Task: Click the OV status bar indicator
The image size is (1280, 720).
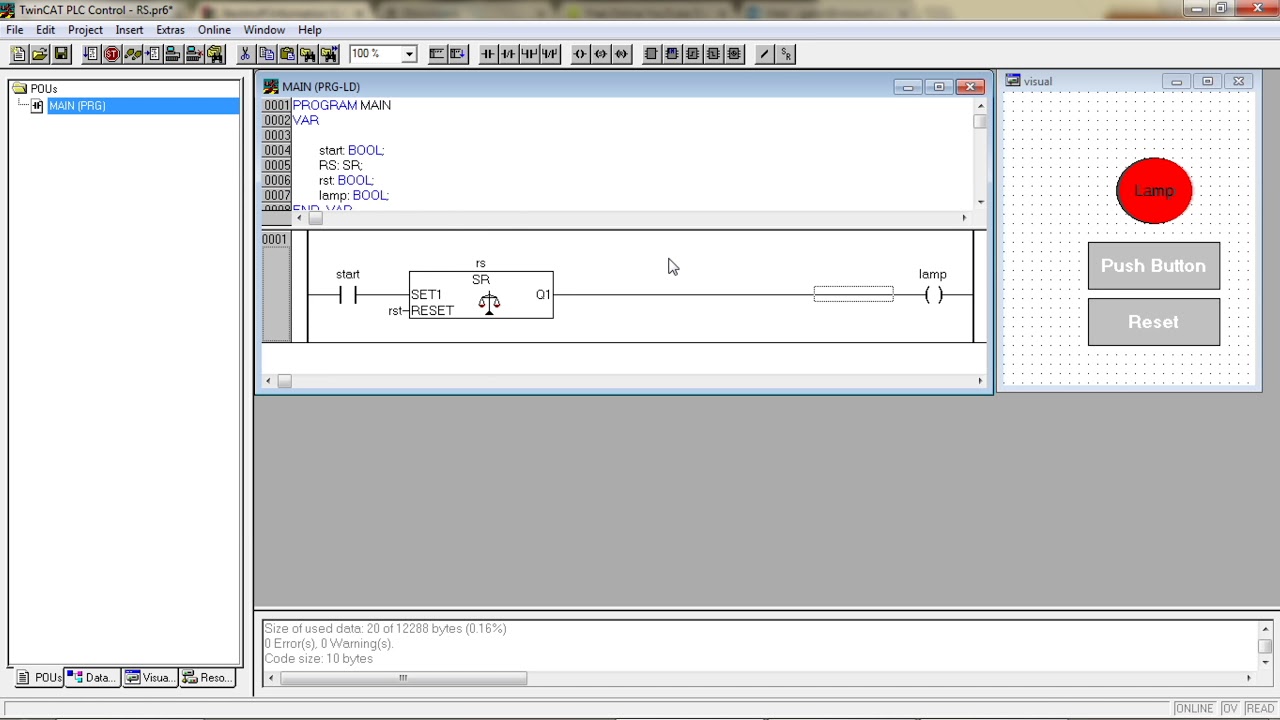Action: 1229,709
